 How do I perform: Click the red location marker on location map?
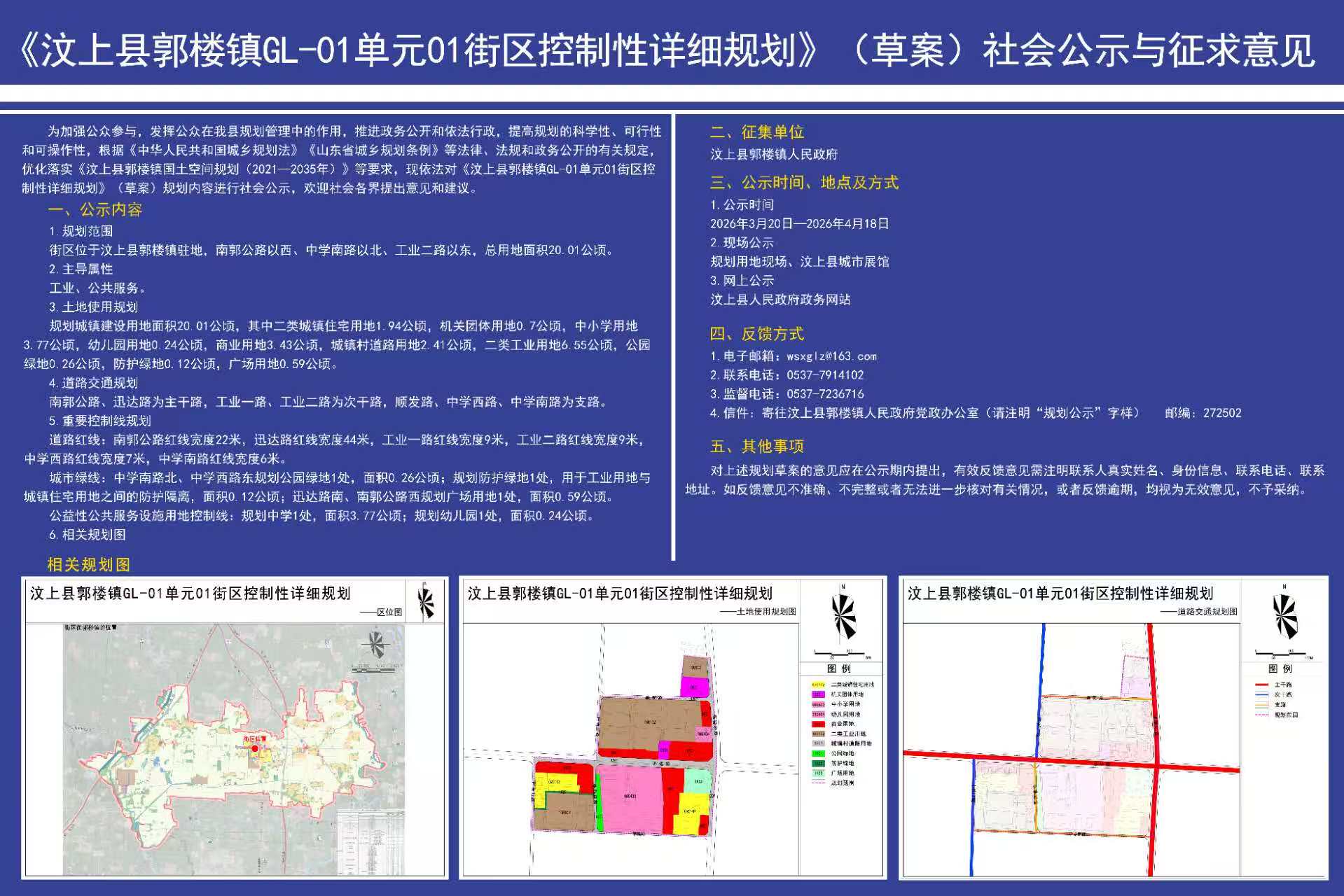coord(255,748)
